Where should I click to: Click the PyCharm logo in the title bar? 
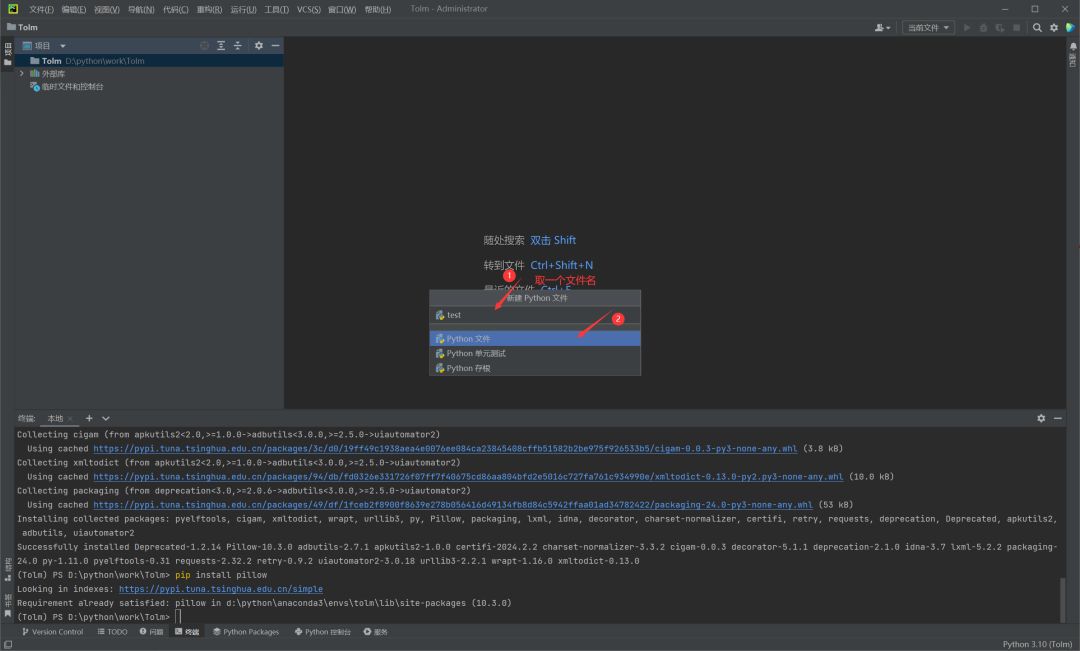click(13, 9)
